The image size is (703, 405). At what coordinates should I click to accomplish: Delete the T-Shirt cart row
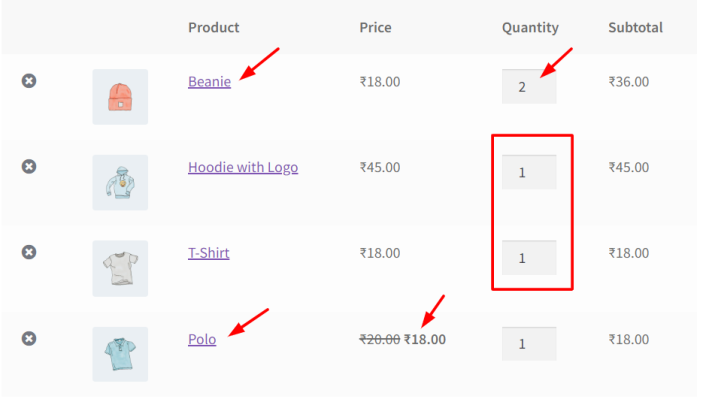click(x=29, y=252)
